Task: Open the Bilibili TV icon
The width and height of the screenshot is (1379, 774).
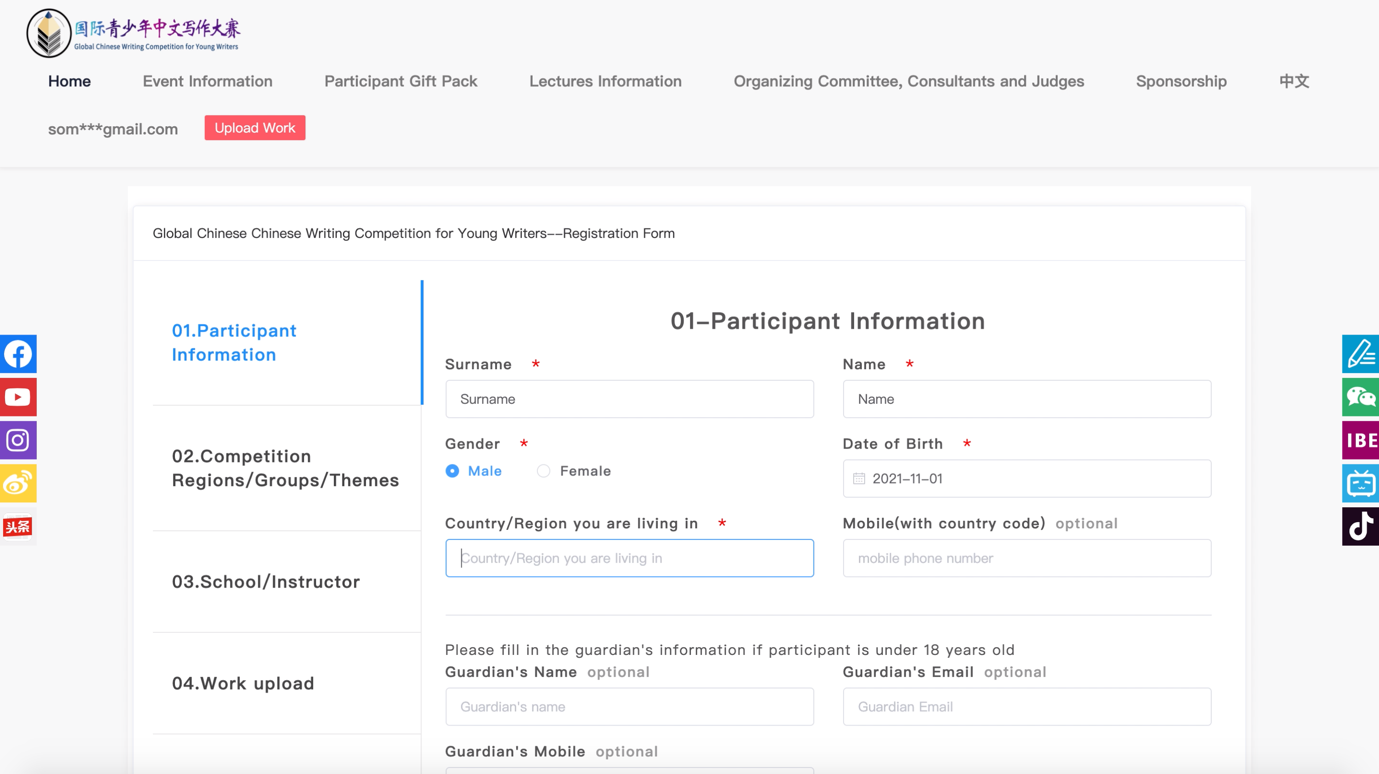Action: point(1360,483)
